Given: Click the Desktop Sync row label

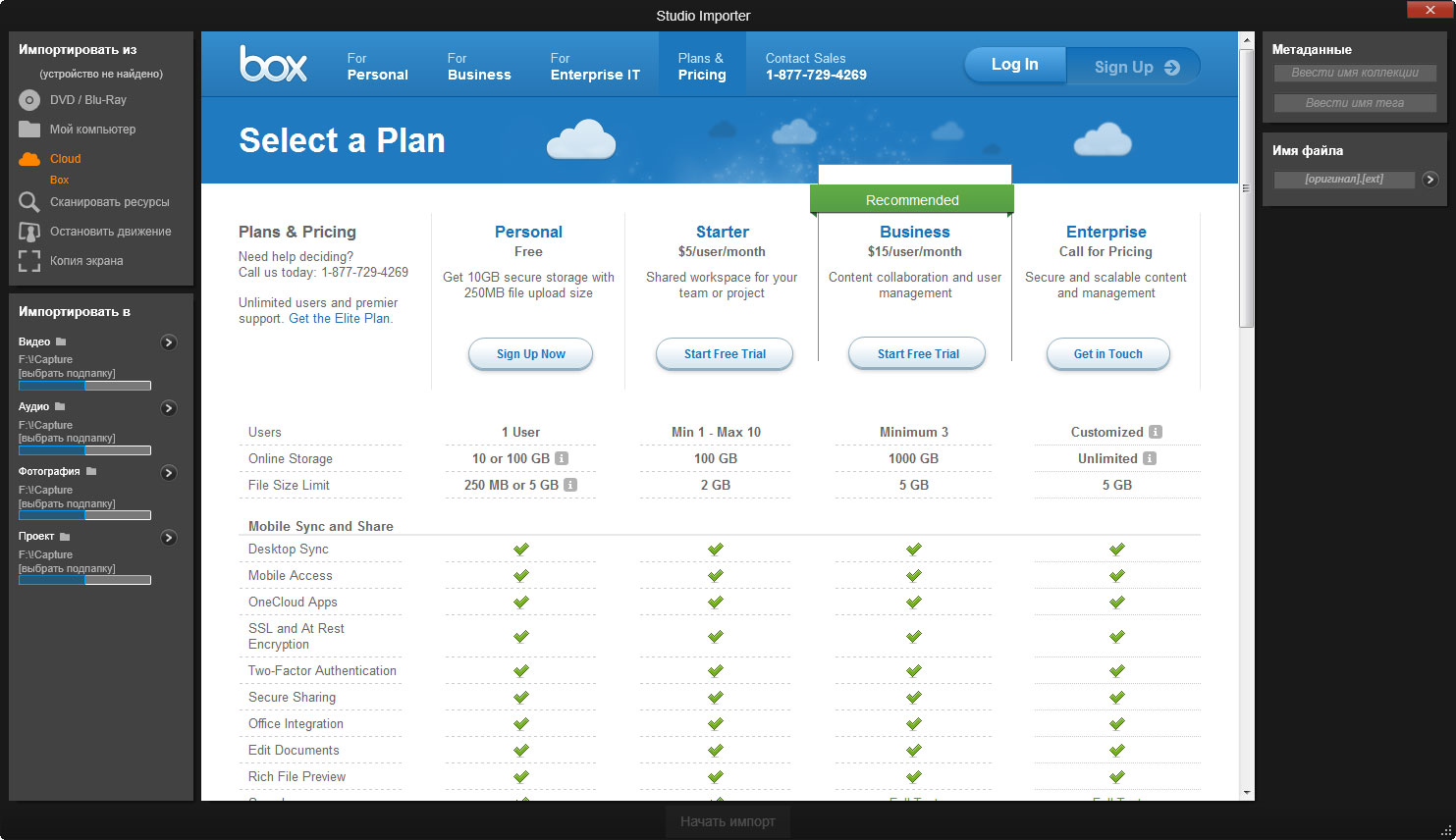Looking at the screenshot, I should [x=289, y=550].
